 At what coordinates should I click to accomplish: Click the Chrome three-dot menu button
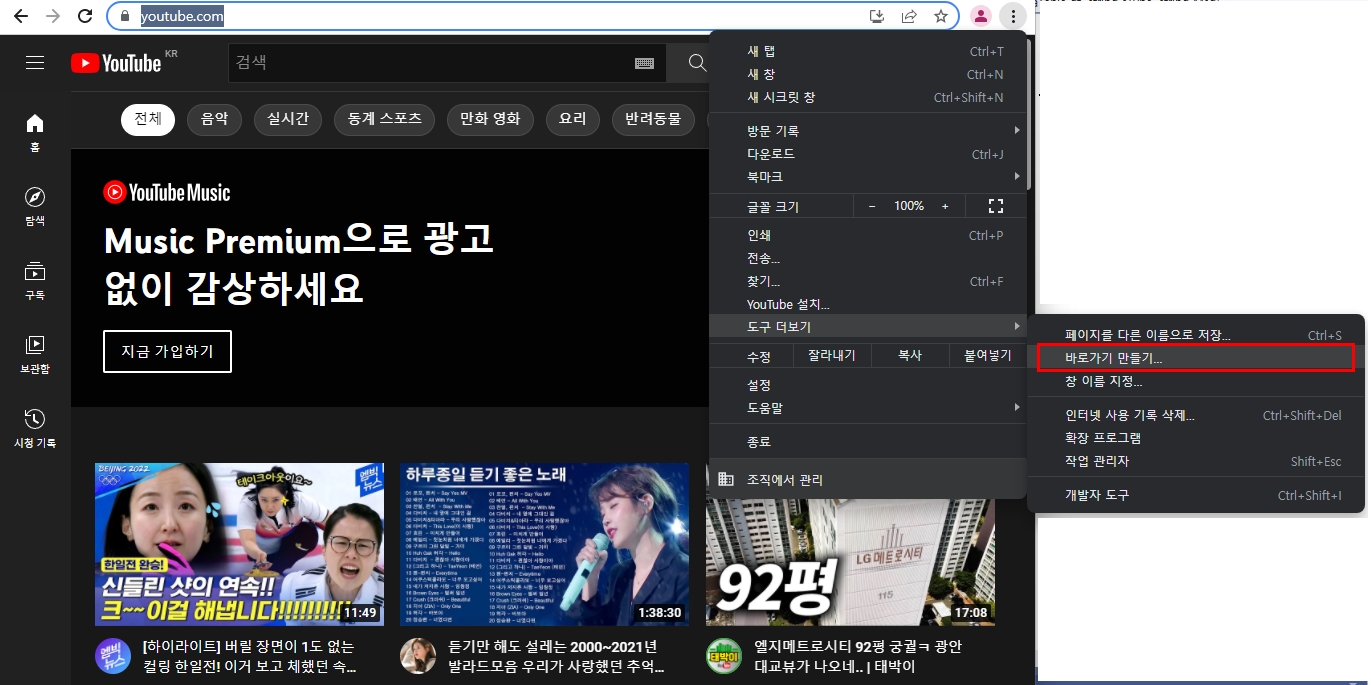click(1014, 16)
